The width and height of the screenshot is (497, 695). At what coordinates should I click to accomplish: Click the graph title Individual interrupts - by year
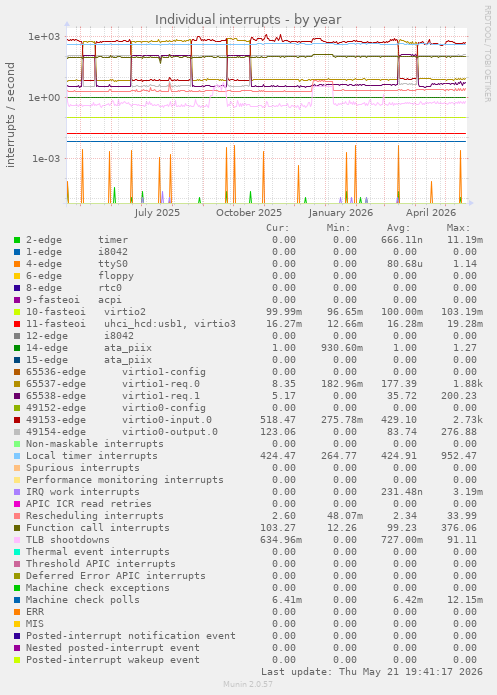pos(248,20)
